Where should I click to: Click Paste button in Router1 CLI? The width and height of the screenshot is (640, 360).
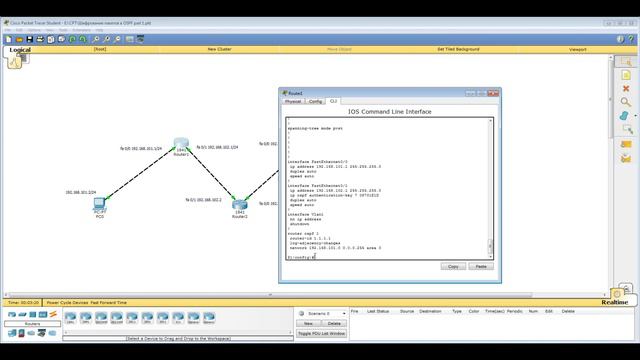coord(481,267)
